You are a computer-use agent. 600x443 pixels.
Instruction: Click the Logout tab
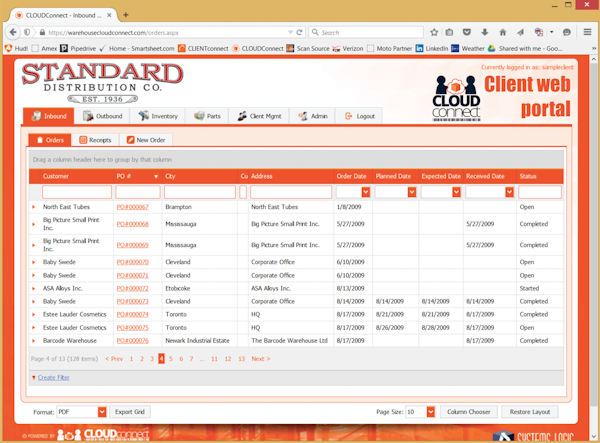[x=359, y=116]
